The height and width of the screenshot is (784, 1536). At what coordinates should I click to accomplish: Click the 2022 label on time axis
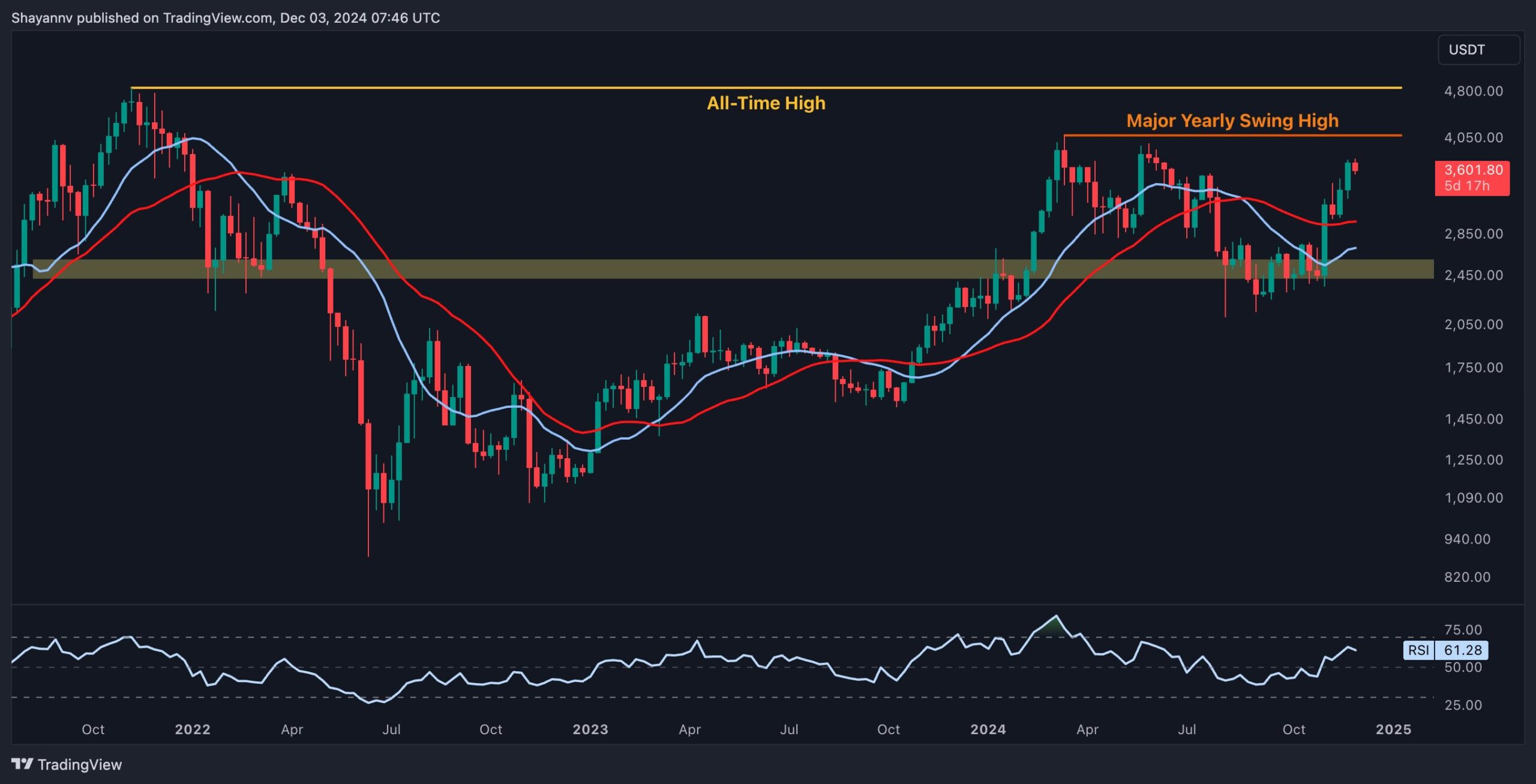tap(192, 729)
